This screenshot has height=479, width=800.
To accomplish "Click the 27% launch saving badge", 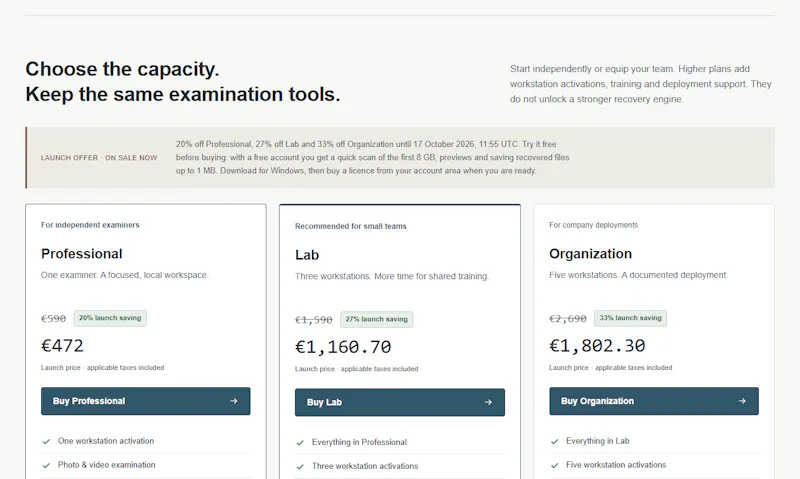I will [377, 319].
